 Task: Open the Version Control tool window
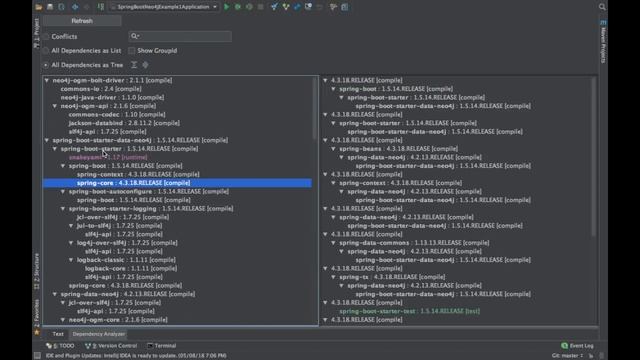111,346
